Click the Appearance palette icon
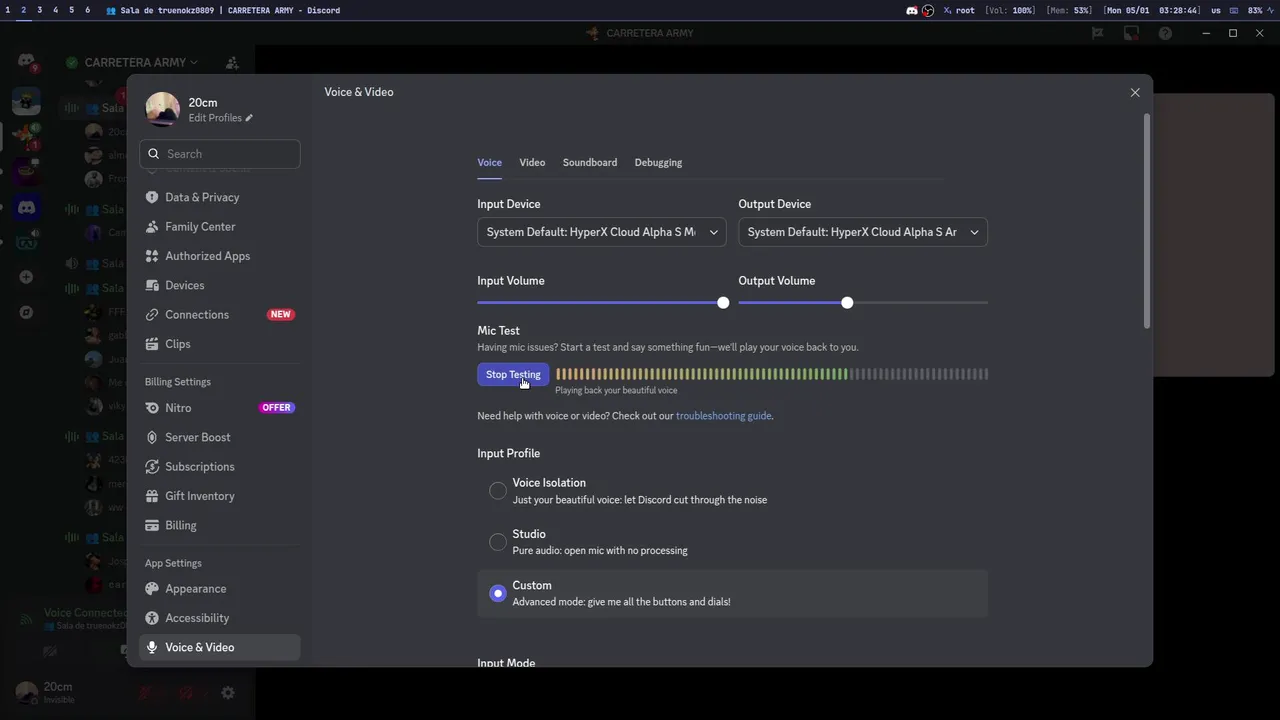This screenshot has height=720, width=1280. point(152,589)
